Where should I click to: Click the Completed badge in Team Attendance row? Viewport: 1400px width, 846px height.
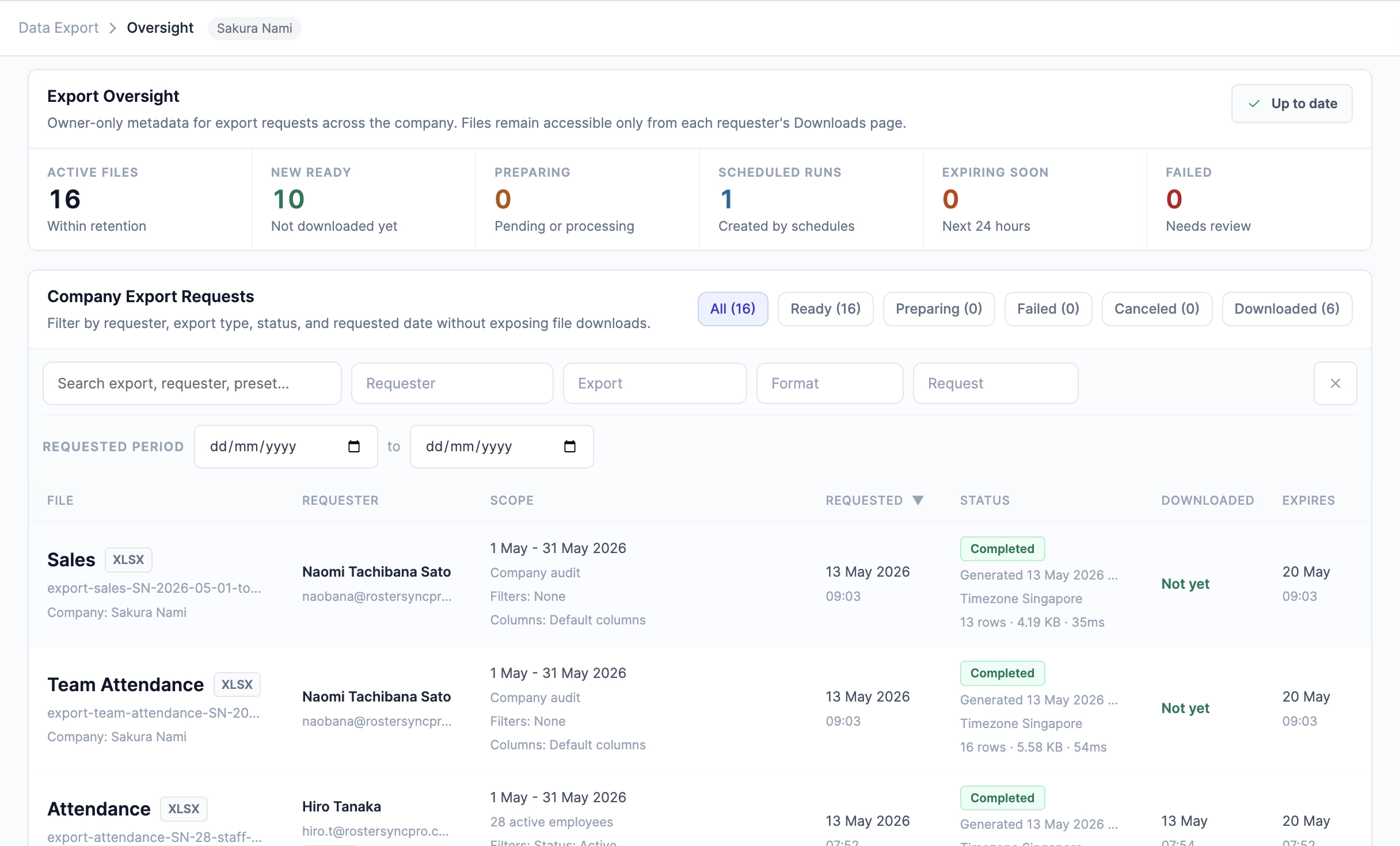pyautogui.click(x=1002, y=673)
